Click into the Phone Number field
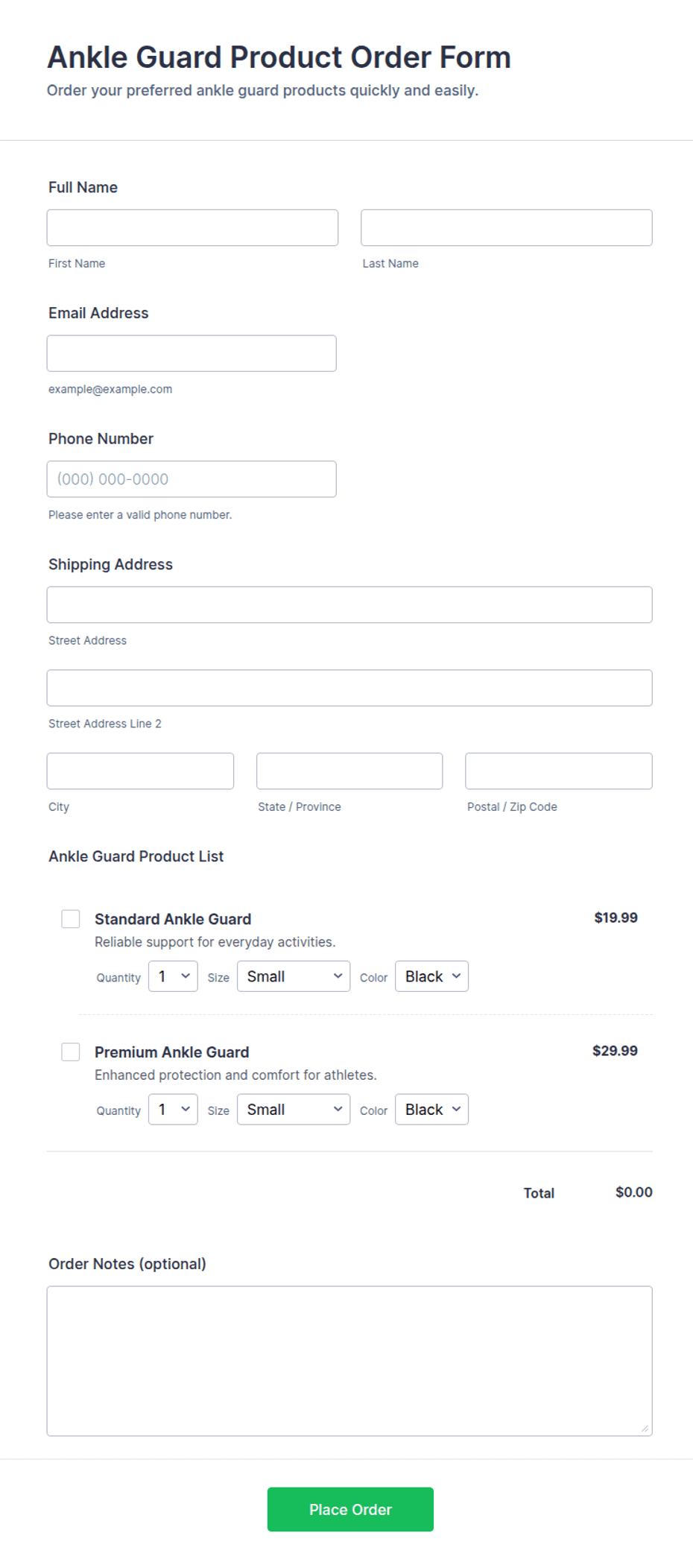 tap(192, 479)
